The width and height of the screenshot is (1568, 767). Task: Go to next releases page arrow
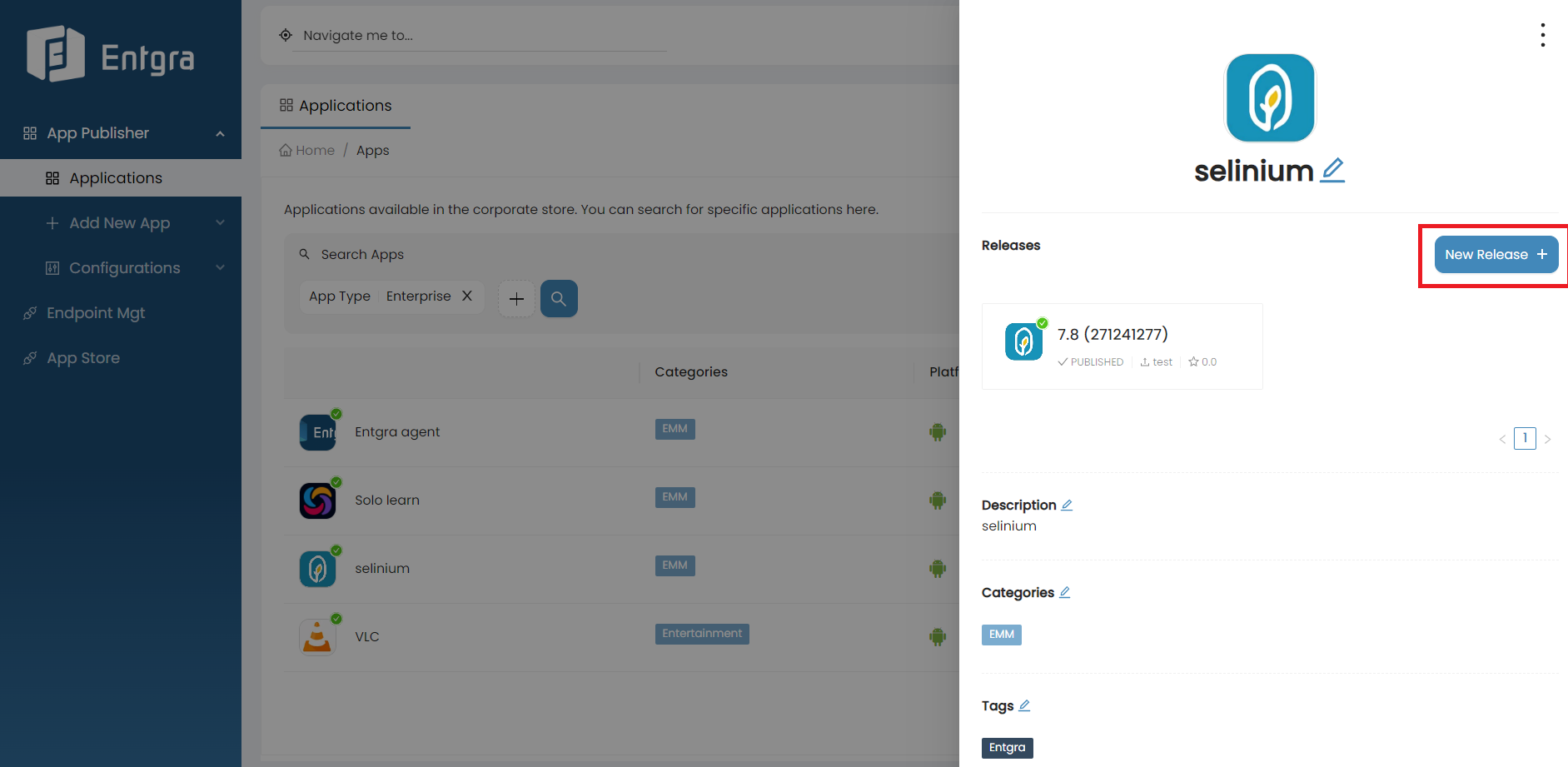[1547, 439]
